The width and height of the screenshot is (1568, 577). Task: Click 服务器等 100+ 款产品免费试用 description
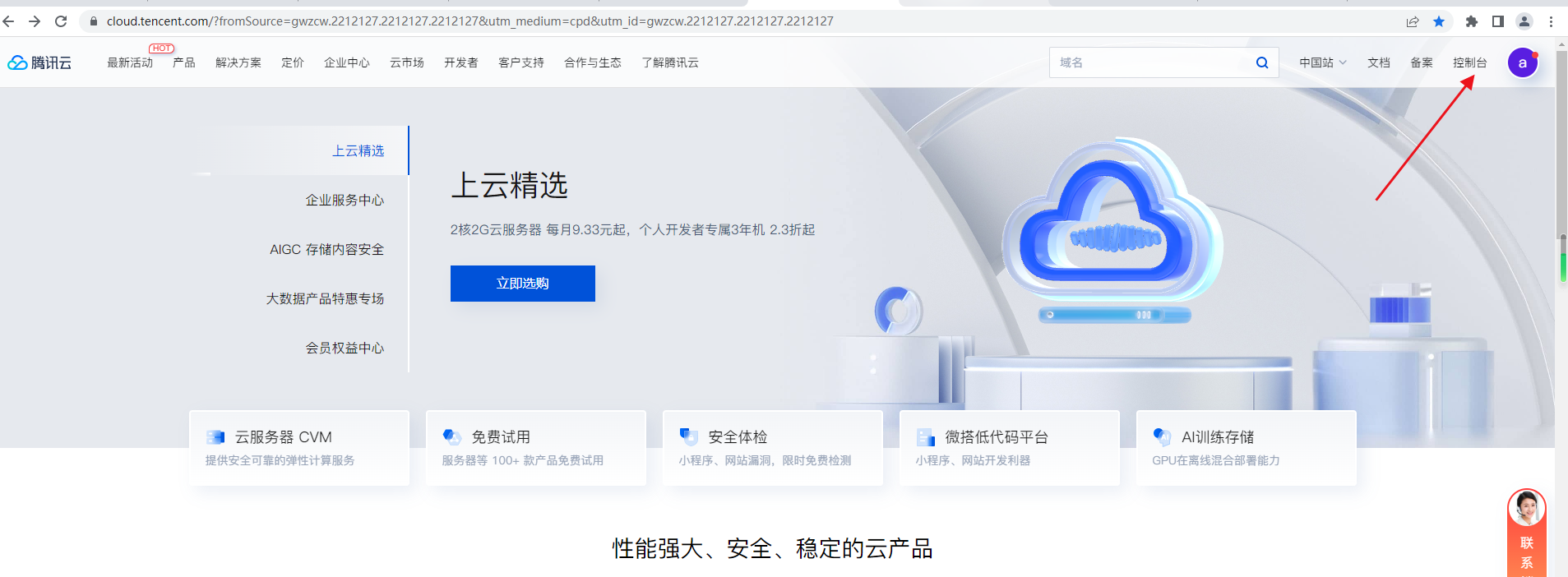click(x=523, y=460)
